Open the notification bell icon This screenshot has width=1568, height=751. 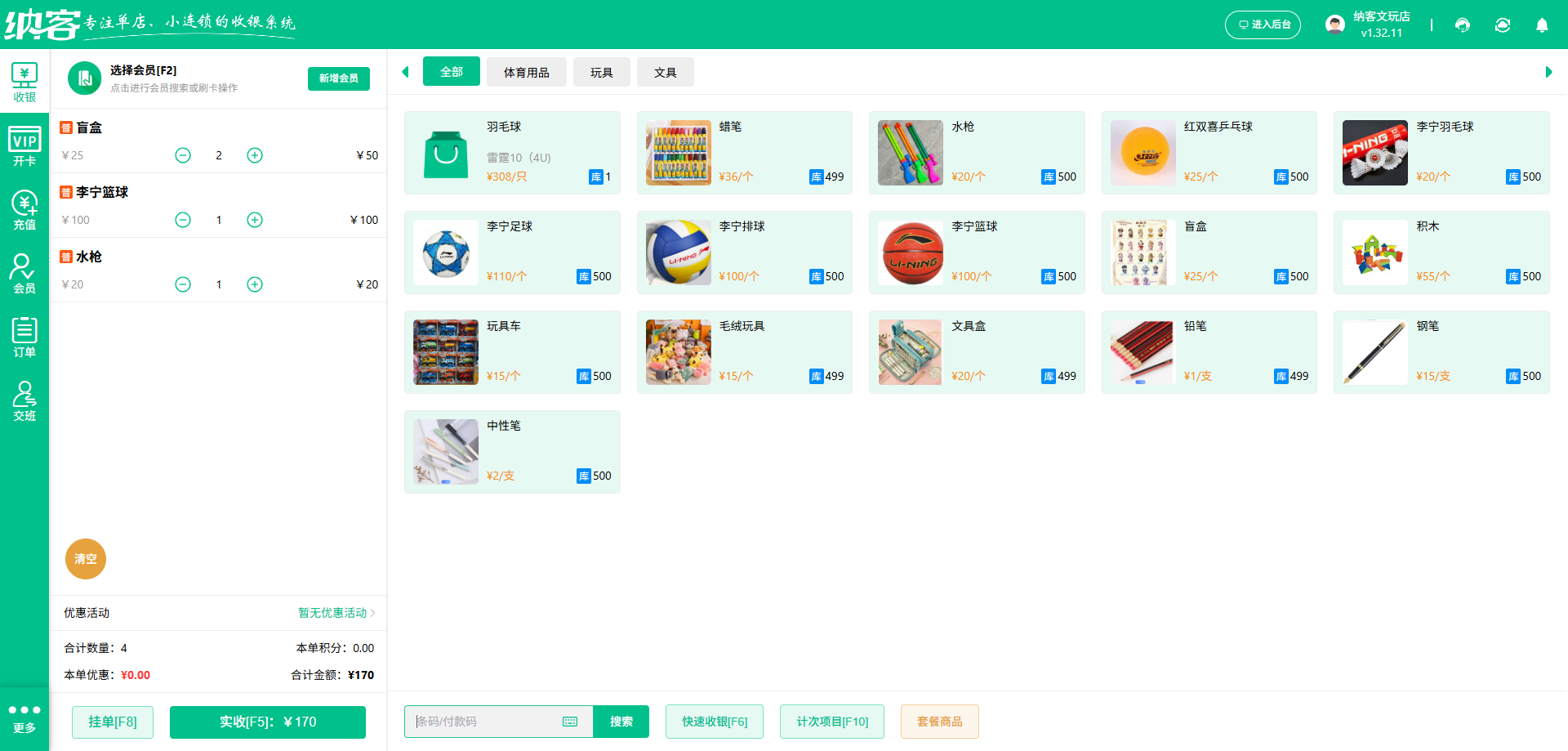pyautogui.click(x=1542, y=25)
